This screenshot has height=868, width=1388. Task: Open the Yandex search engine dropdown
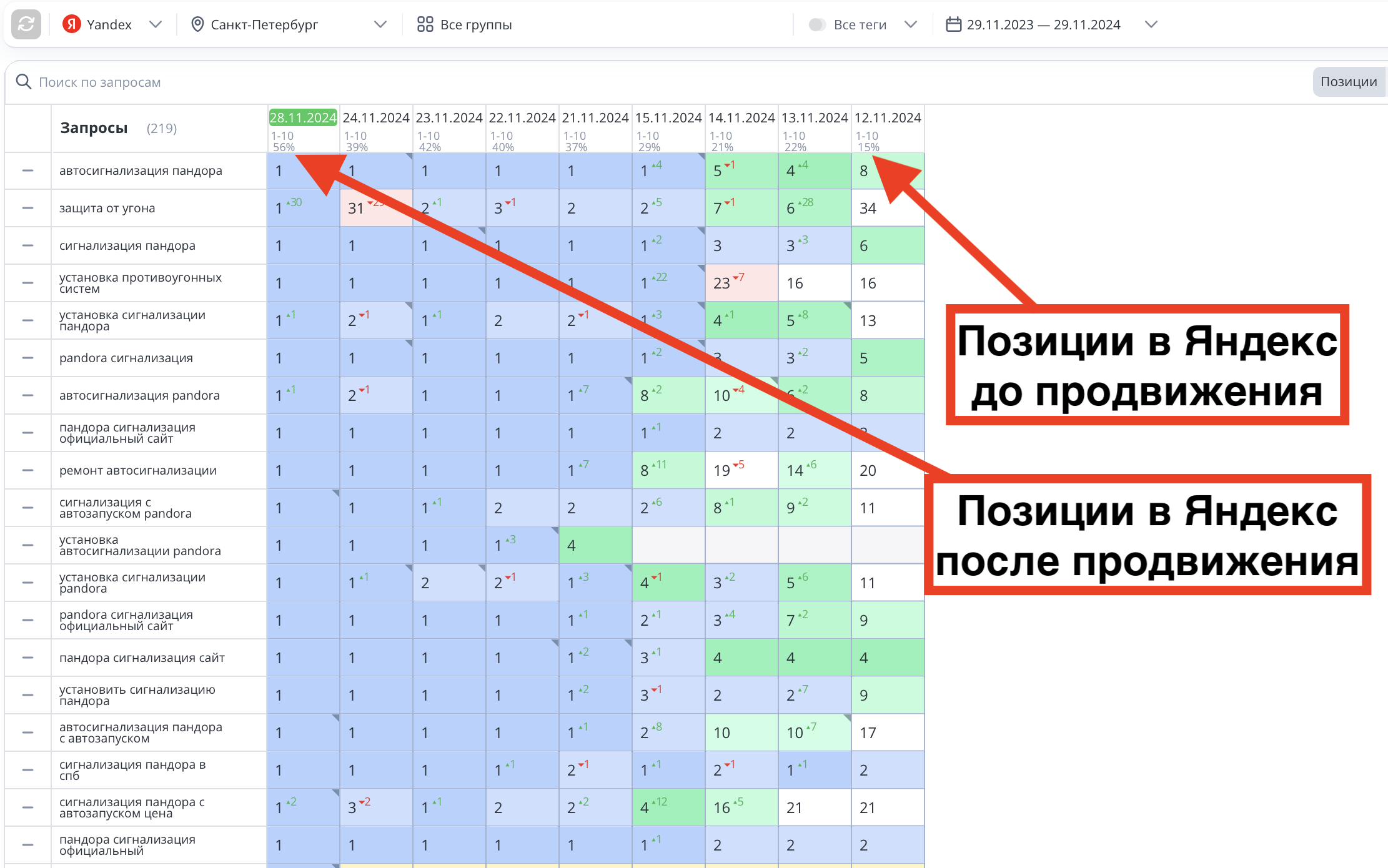[x=156, y=24]
